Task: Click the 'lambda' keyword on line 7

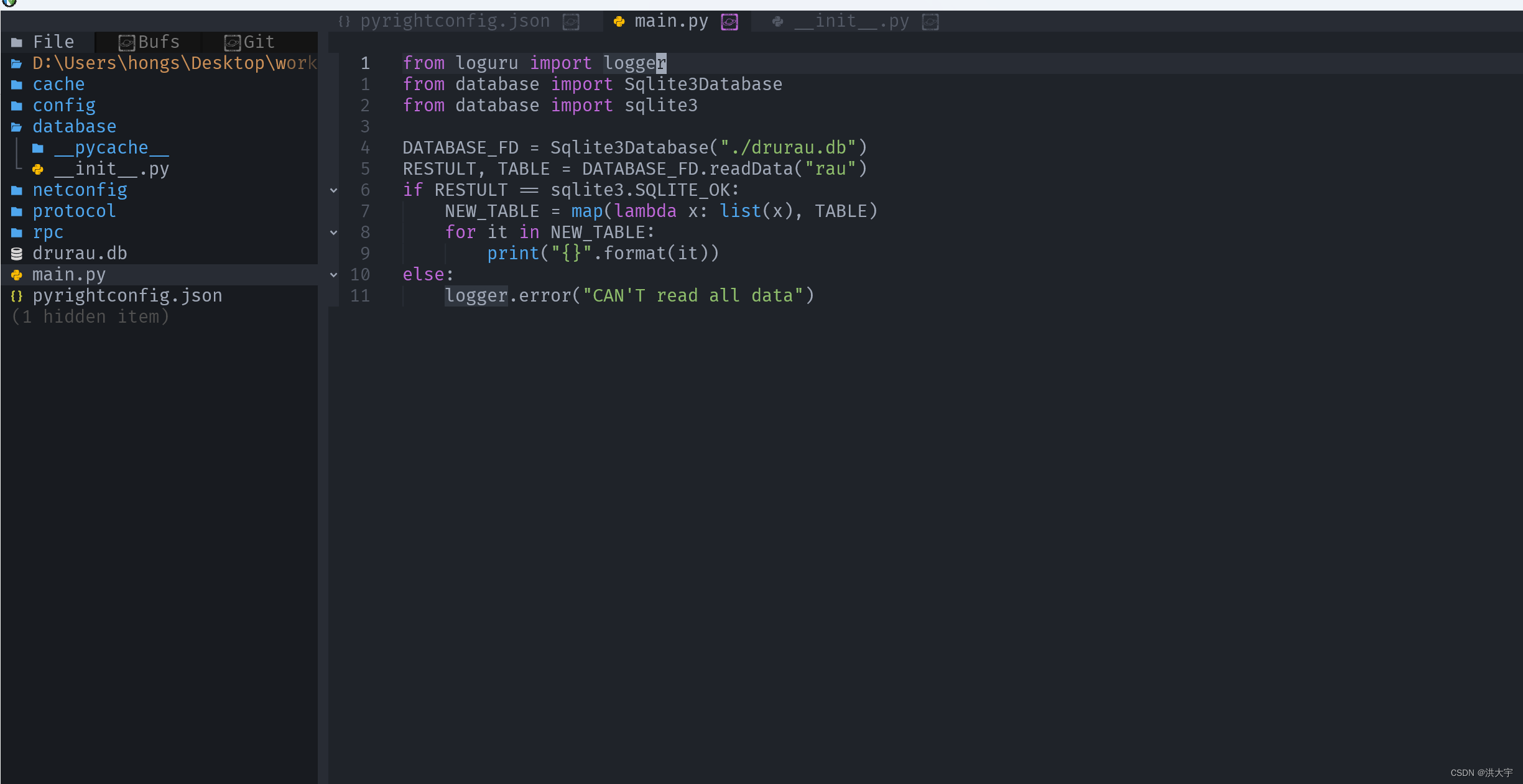Action: 646,211
